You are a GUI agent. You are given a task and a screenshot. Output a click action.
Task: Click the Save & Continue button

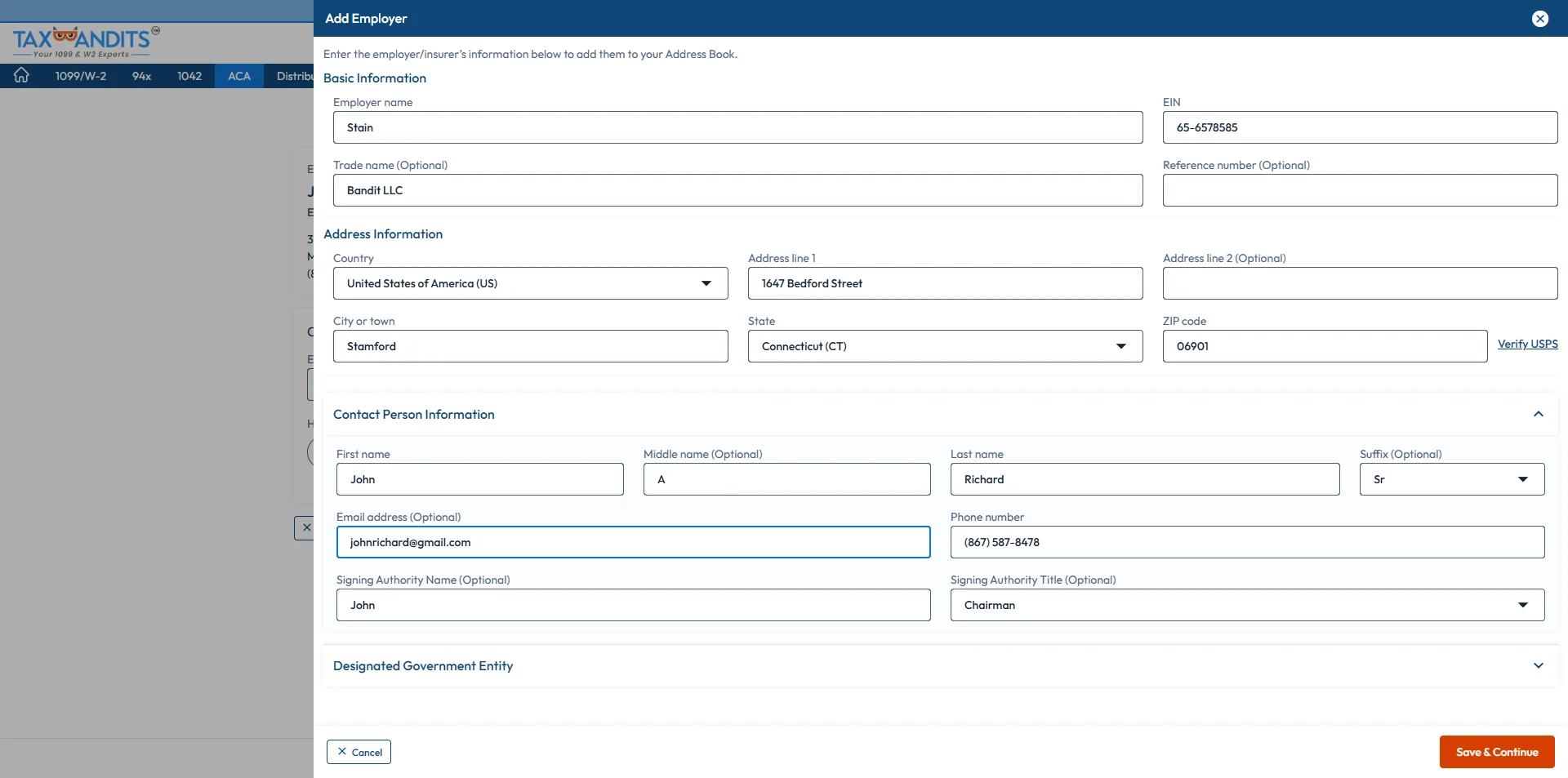1496,752
